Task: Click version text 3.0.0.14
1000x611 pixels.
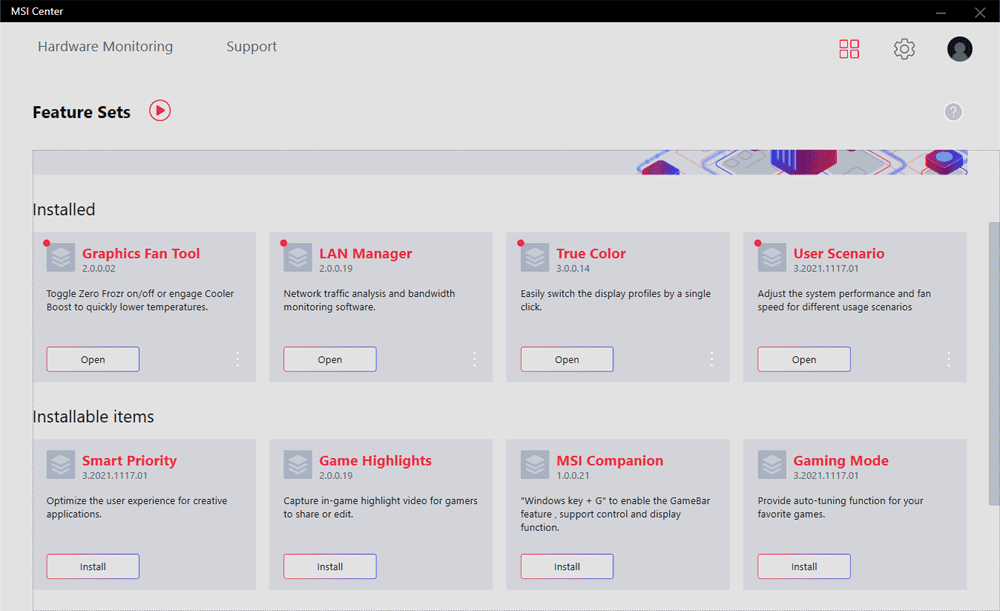Action: [573, 269]
